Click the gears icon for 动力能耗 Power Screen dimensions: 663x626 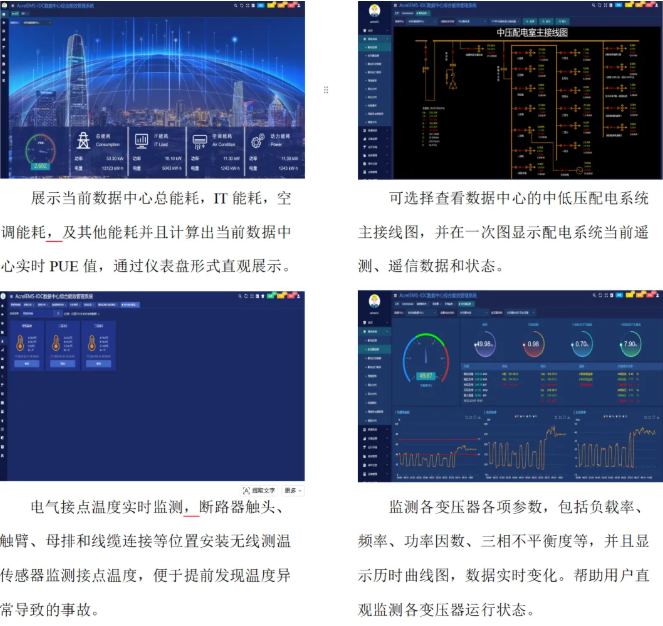click(258, 140)
